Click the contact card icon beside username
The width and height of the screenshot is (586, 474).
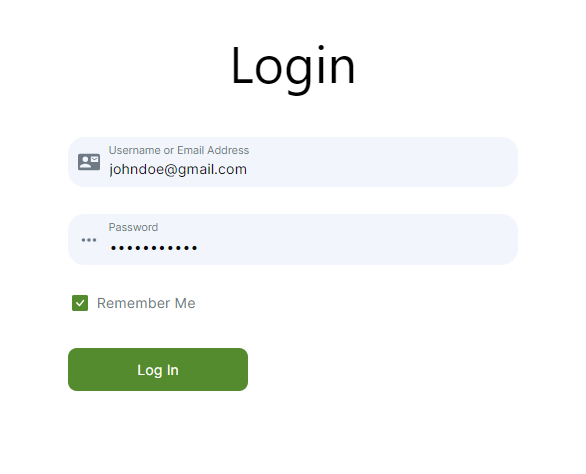pos(89,162)
